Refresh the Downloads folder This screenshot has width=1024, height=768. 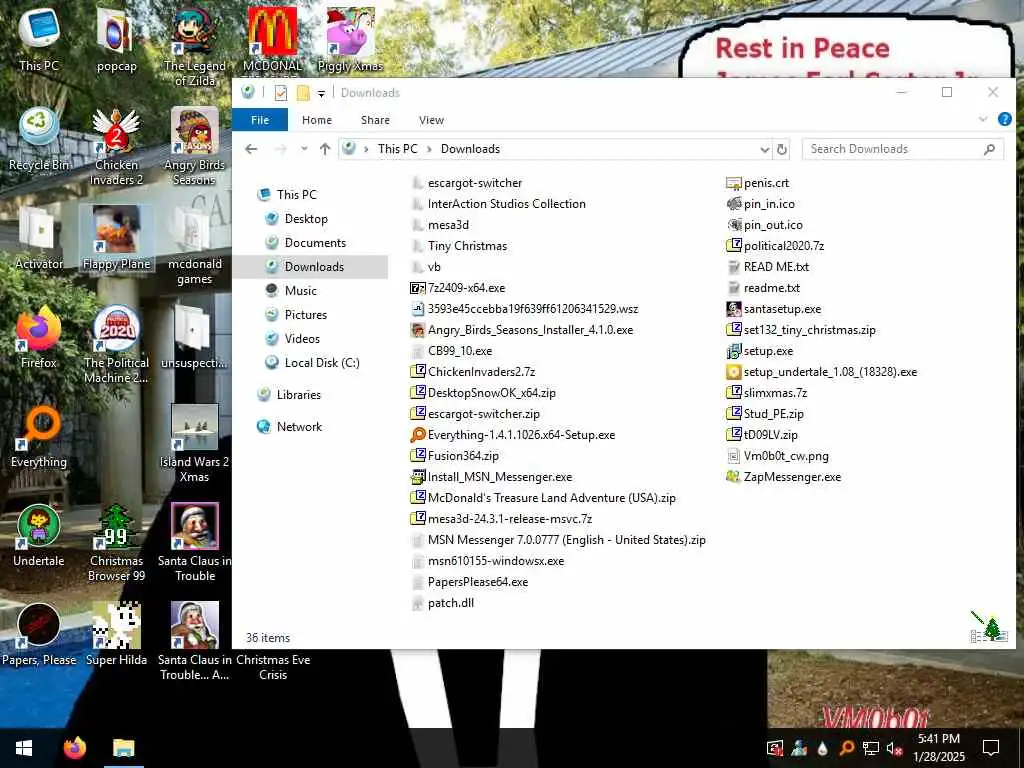pyautogui.click(x=782, y=150)
